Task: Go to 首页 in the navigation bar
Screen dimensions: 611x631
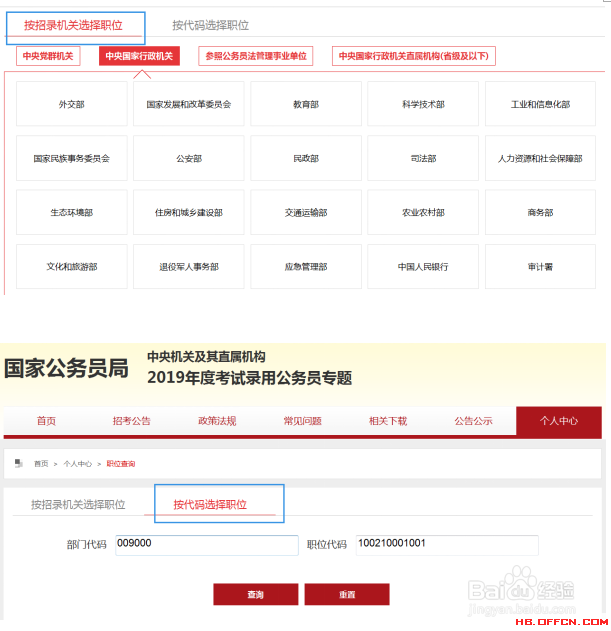Action: pyautogui.click(x=46, y=421)
